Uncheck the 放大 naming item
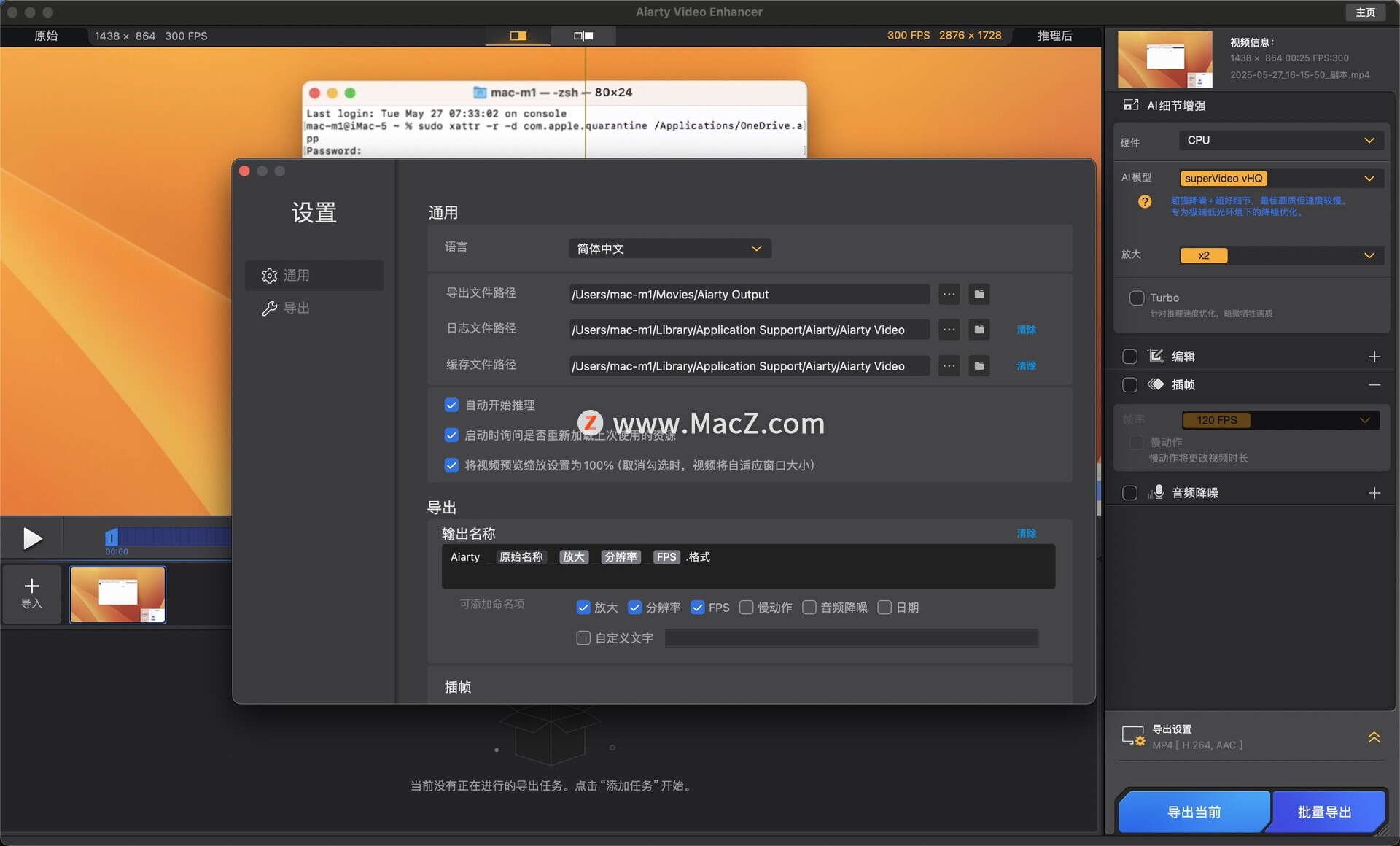 click(x=583, y=608)
